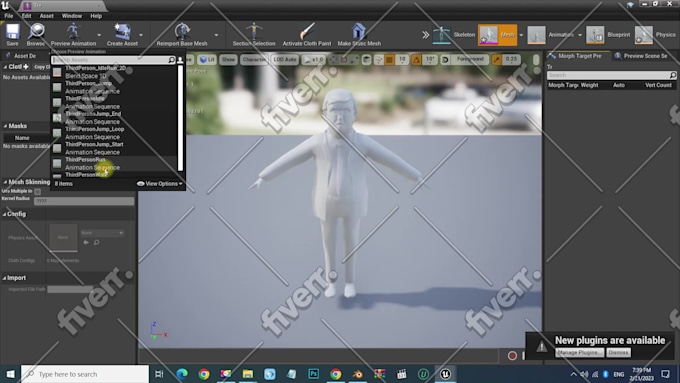The image size is (680, 383).
Task: Click the asset list vertical scrollbar
Action: tap(180, 118)
